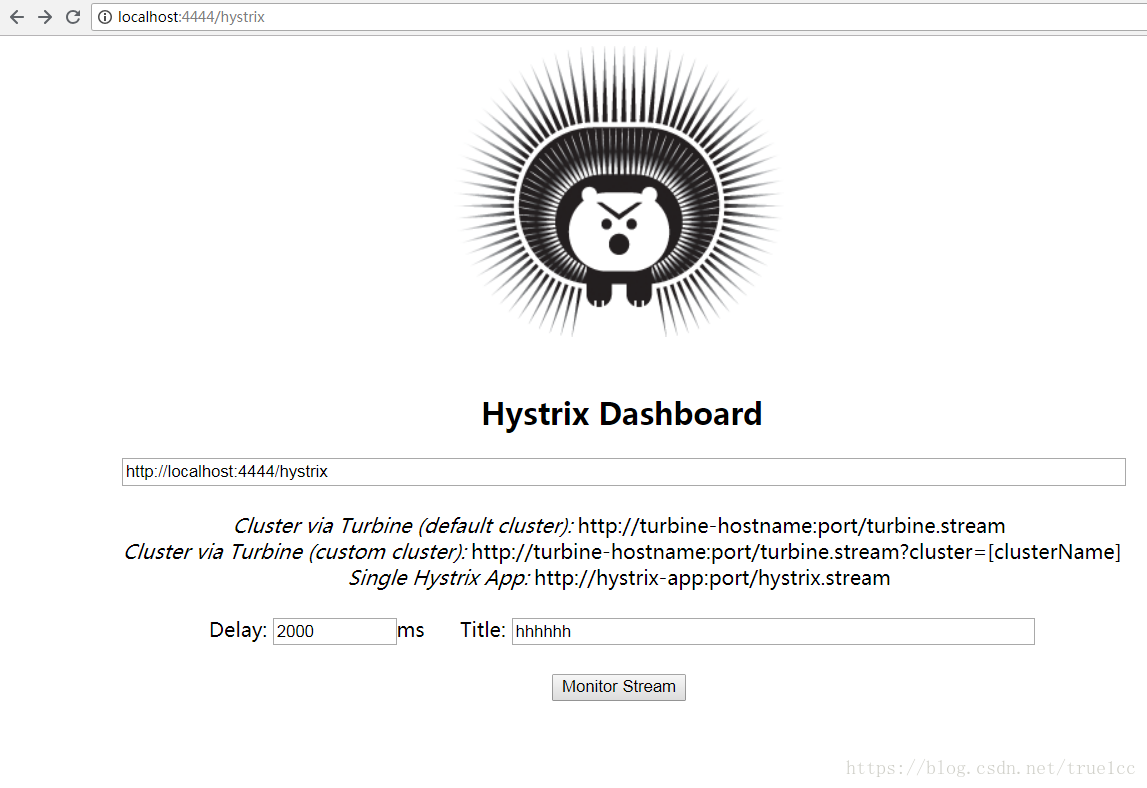Click the Title input showing hhhhhh

pyautogui.click(x=772, y=631)
